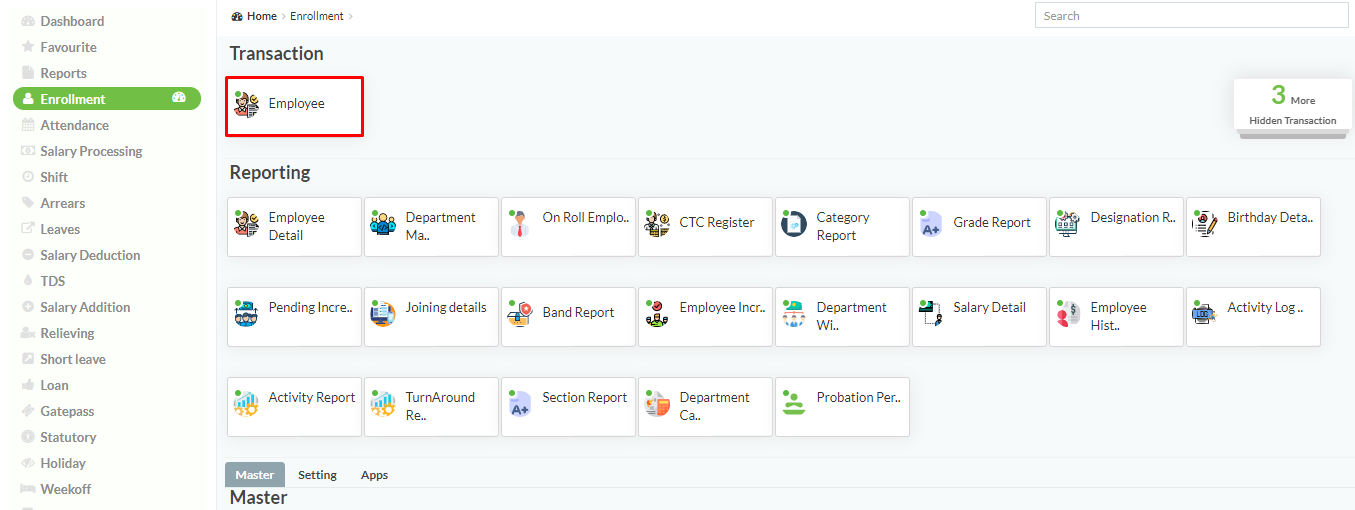Image resolution: width=1355 pixels, height=510 pixels.
Task: Click the Home breadcrumb icon
Action: [237, 17]
